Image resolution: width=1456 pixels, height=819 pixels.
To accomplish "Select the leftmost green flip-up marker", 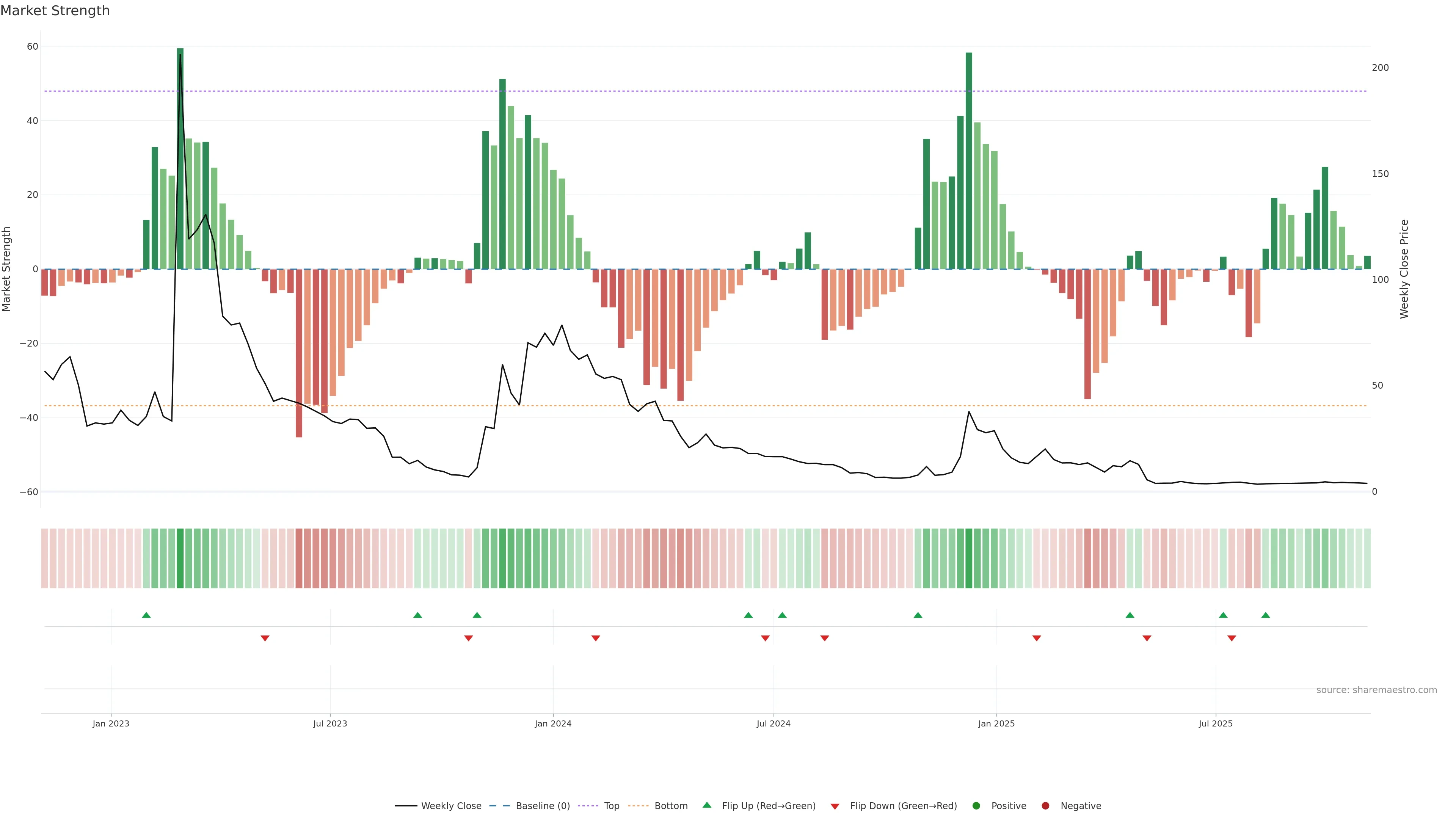I will [x=146, y=615].
